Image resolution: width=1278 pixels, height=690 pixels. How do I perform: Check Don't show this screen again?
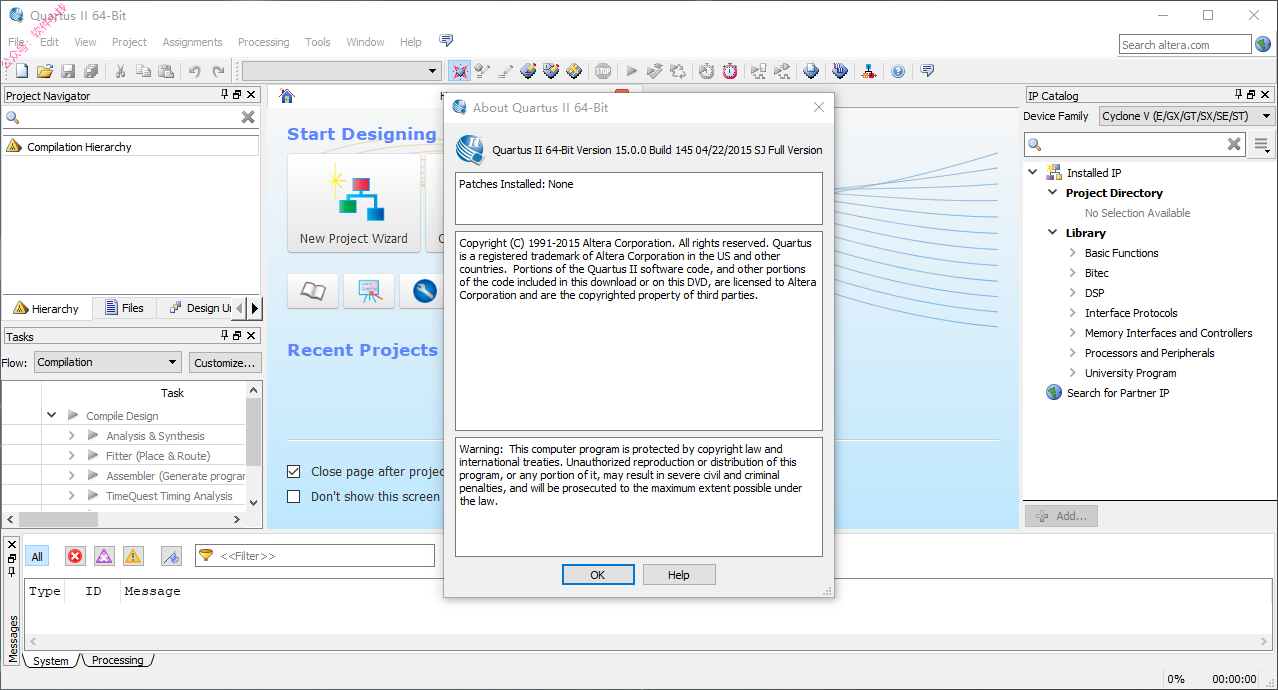(x=294, y=496)
